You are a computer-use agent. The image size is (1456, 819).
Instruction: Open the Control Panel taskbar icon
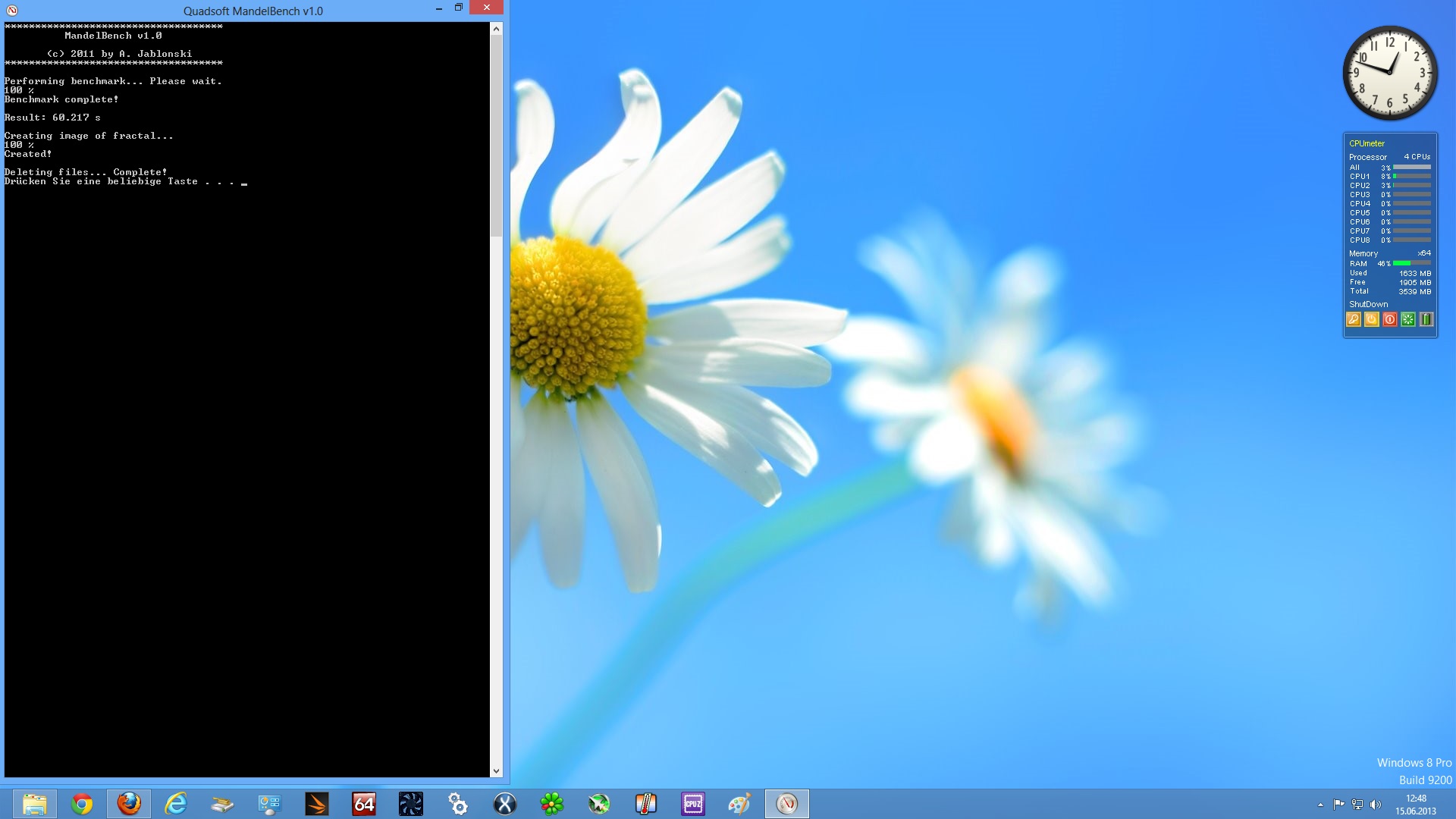click(270, 804)
